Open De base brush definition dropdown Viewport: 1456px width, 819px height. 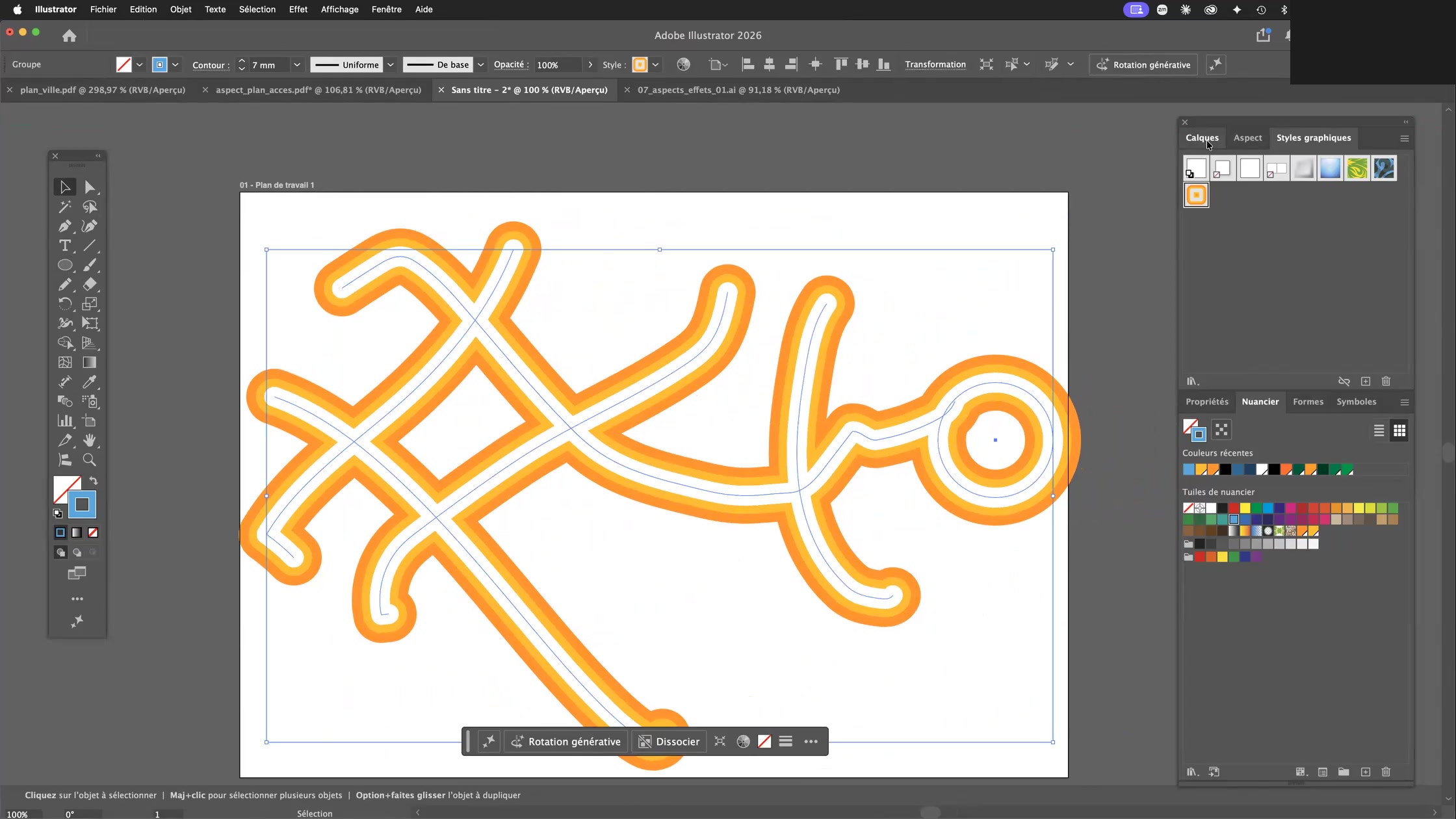click(481, 64)
